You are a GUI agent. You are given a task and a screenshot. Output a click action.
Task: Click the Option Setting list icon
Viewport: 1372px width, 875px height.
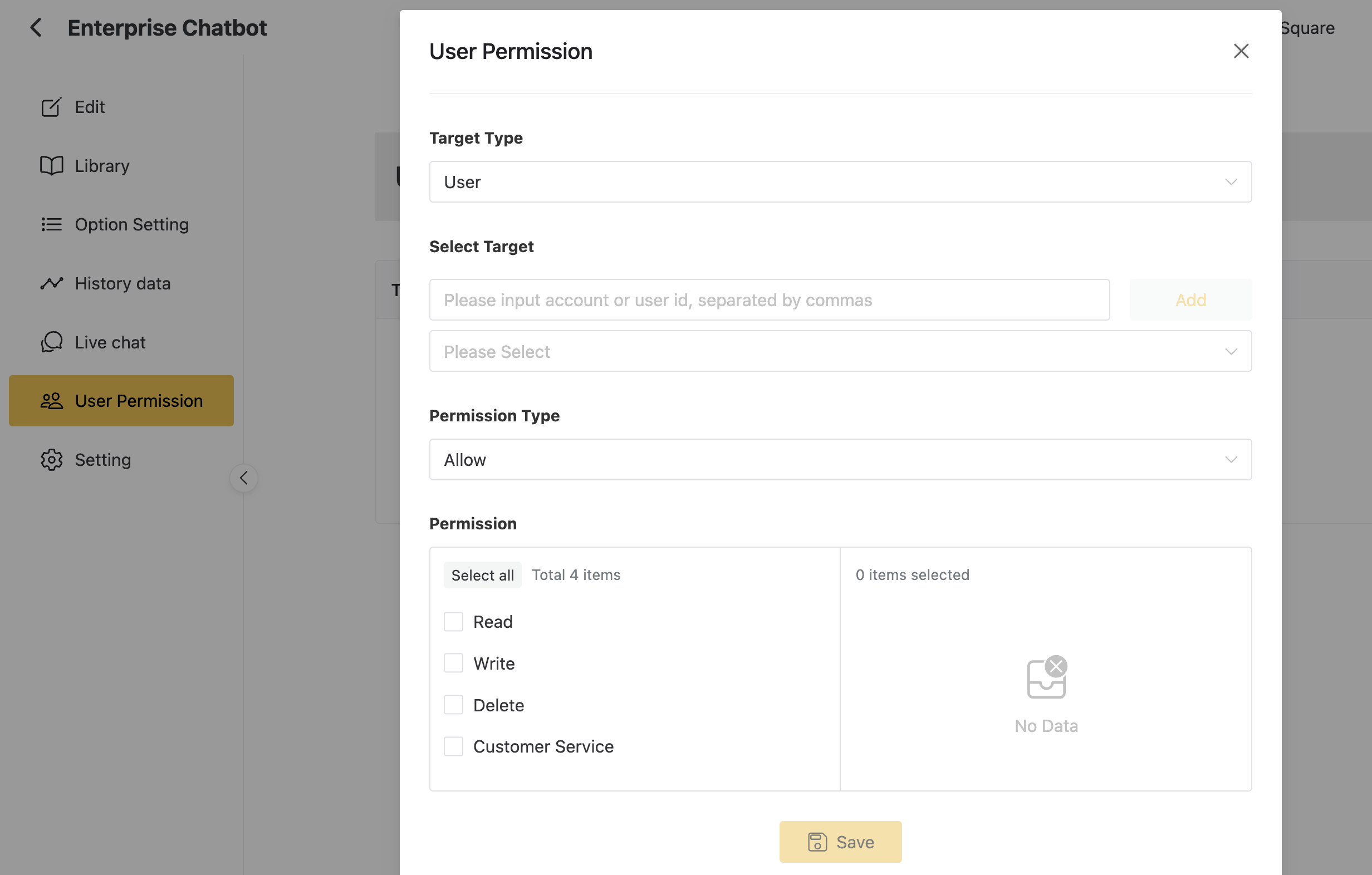(51, 224)
